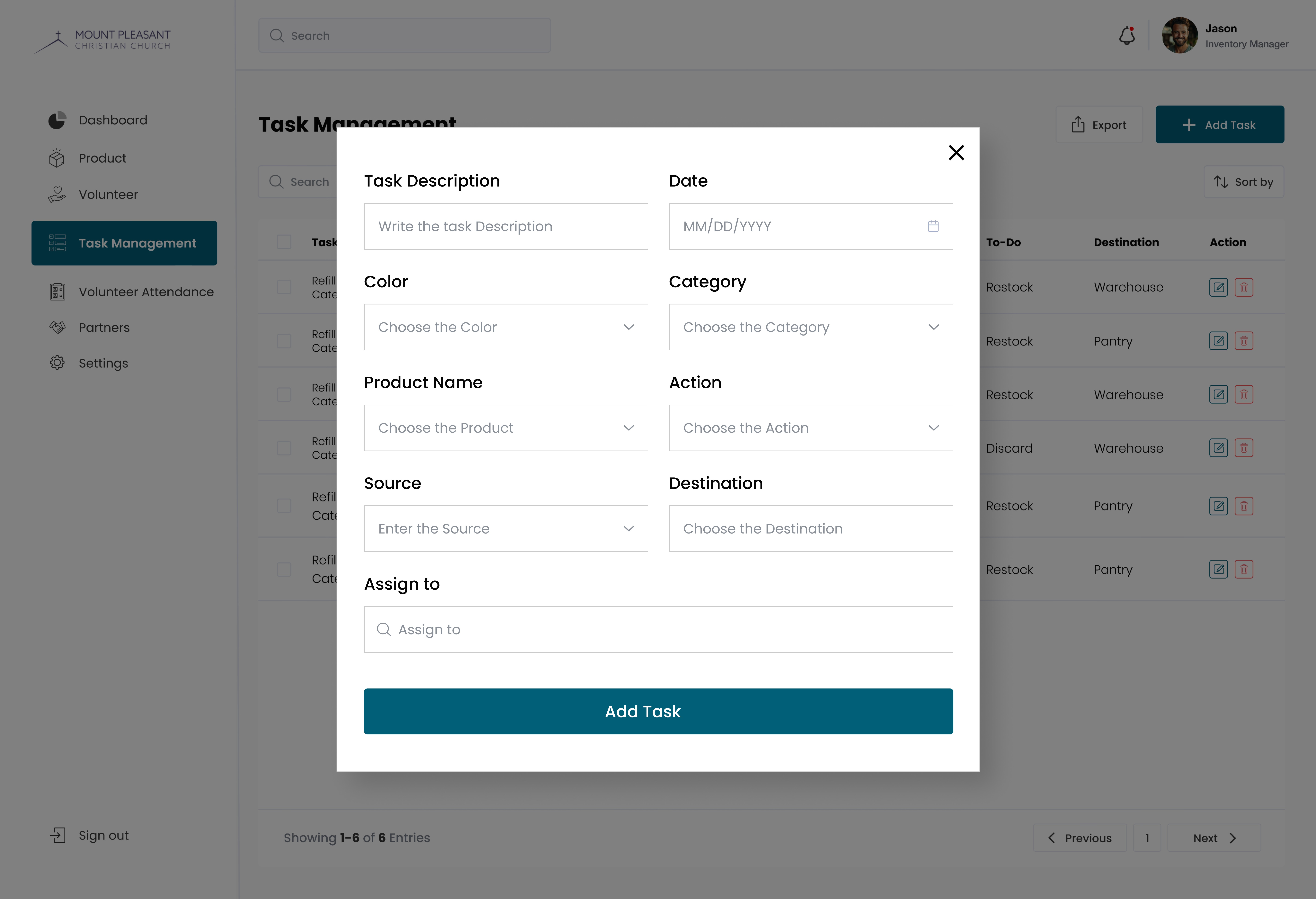This screenshot has height=899, width=1316.
Task: Open the Choose the Category dropdown
Action: 811,327
